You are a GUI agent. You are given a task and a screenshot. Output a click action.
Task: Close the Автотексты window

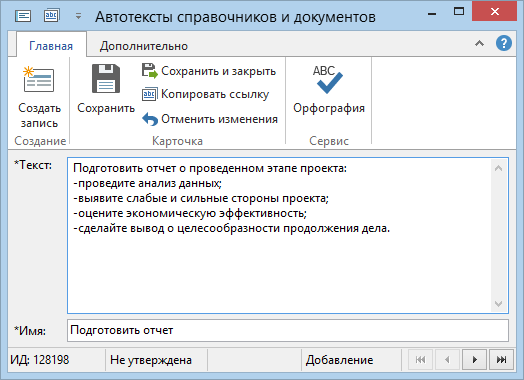pos(495,12)
